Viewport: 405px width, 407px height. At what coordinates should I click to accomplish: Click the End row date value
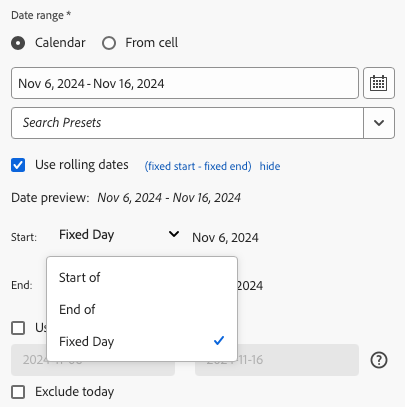click(x=250, y=286)
